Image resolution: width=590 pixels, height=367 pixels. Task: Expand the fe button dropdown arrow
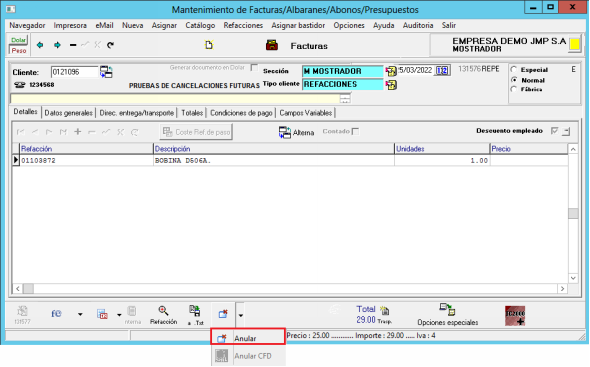[80, 314]
